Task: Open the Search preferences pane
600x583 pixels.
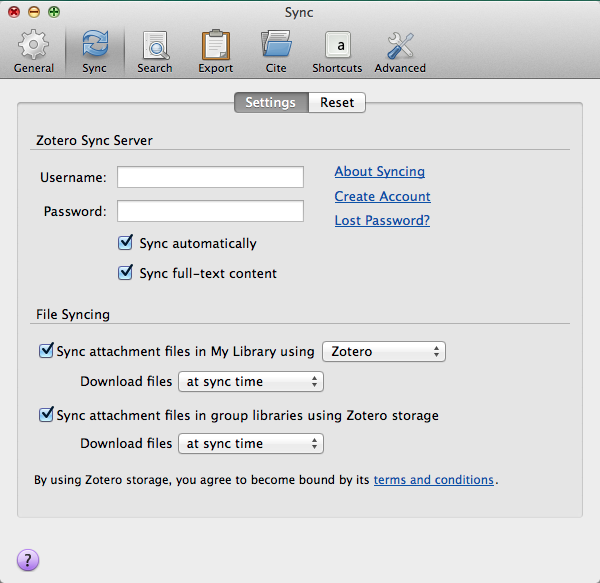Action: (155, 51)
